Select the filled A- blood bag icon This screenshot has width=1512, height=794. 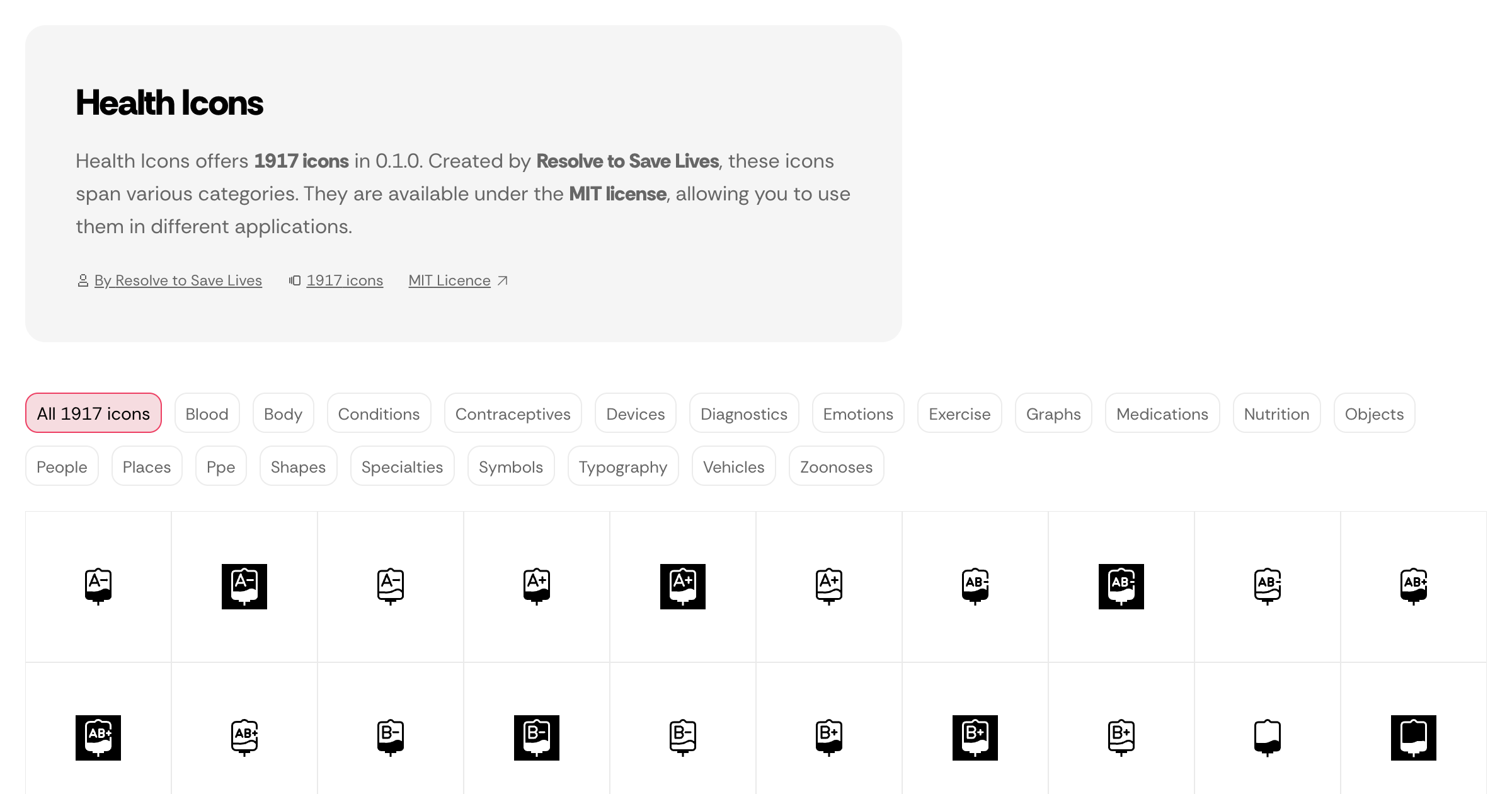point(244,586)
